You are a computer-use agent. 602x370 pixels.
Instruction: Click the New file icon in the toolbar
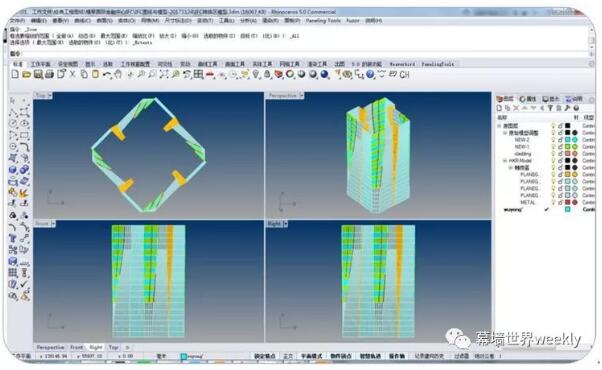[15, 74]
